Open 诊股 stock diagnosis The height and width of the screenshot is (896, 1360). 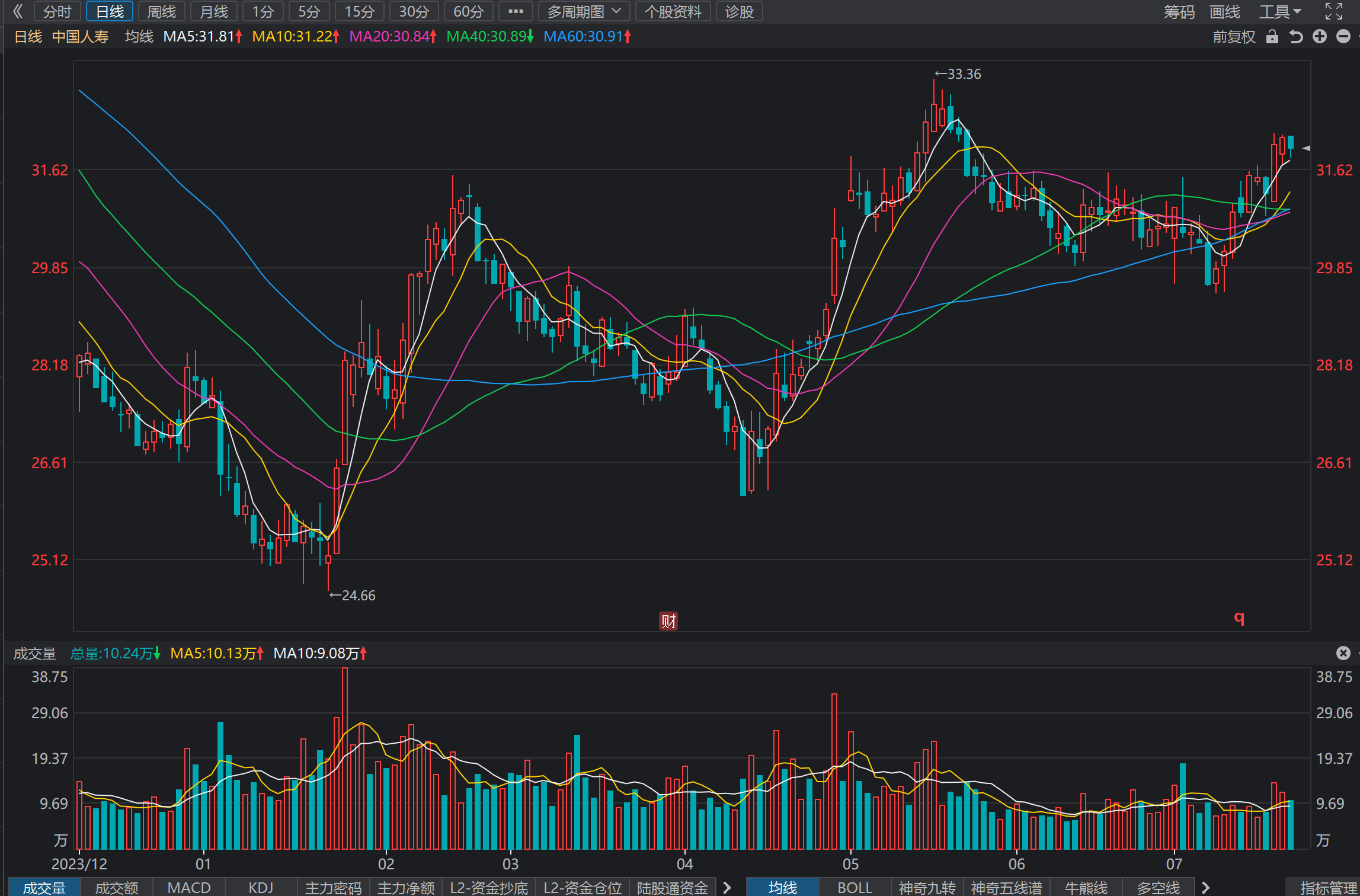(x=739, y=11)
